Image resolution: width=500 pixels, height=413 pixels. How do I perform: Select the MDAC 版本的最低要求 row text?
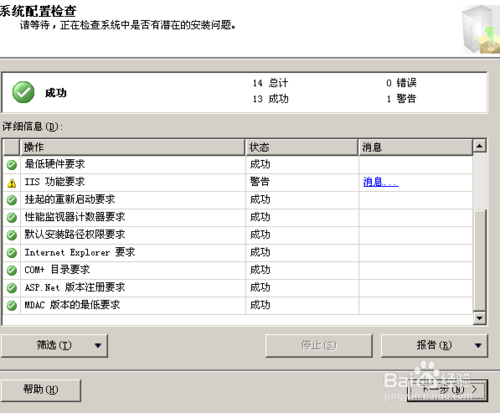72,305
